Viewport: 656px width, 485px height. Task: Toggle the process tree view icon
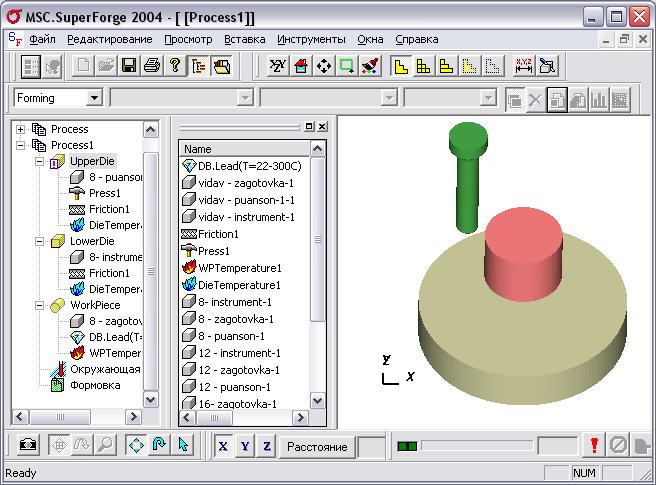(198, 66)
